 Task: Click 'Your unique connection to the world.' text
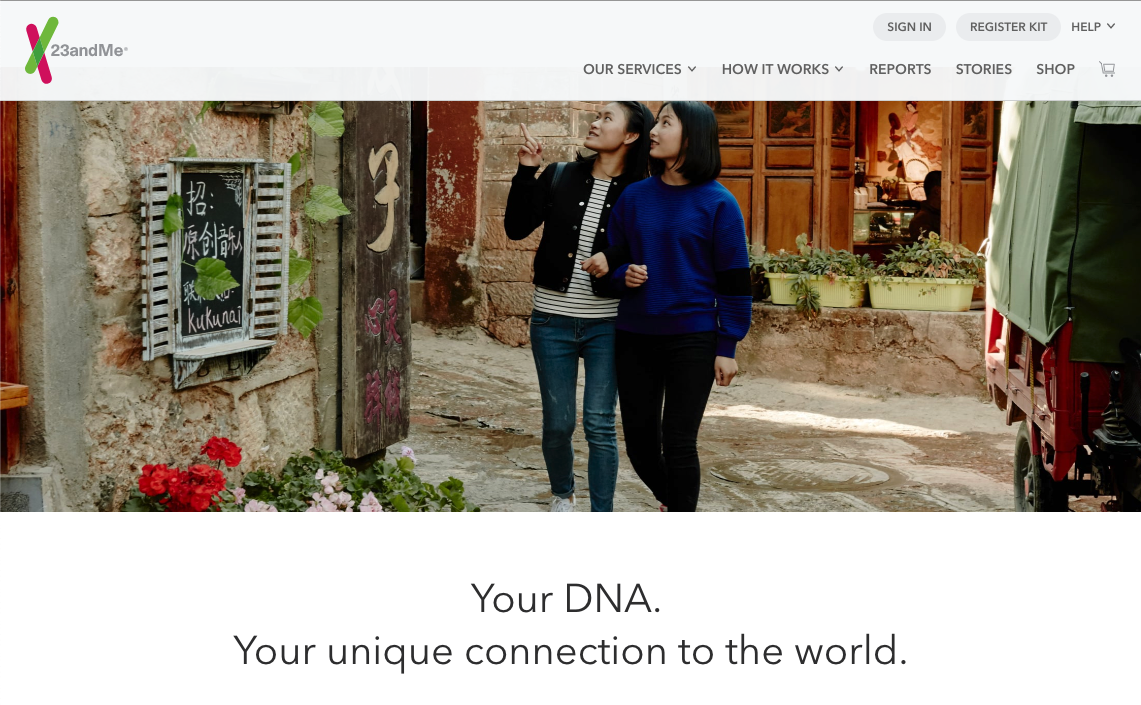pyautogui.click(x=570, y=651)
